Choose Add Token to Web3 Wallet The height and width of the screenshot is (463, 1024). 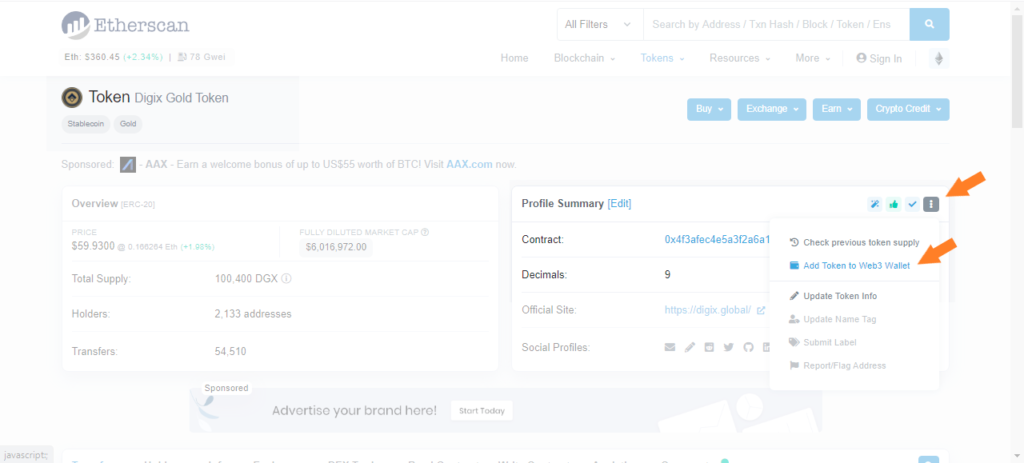point(850,266)
